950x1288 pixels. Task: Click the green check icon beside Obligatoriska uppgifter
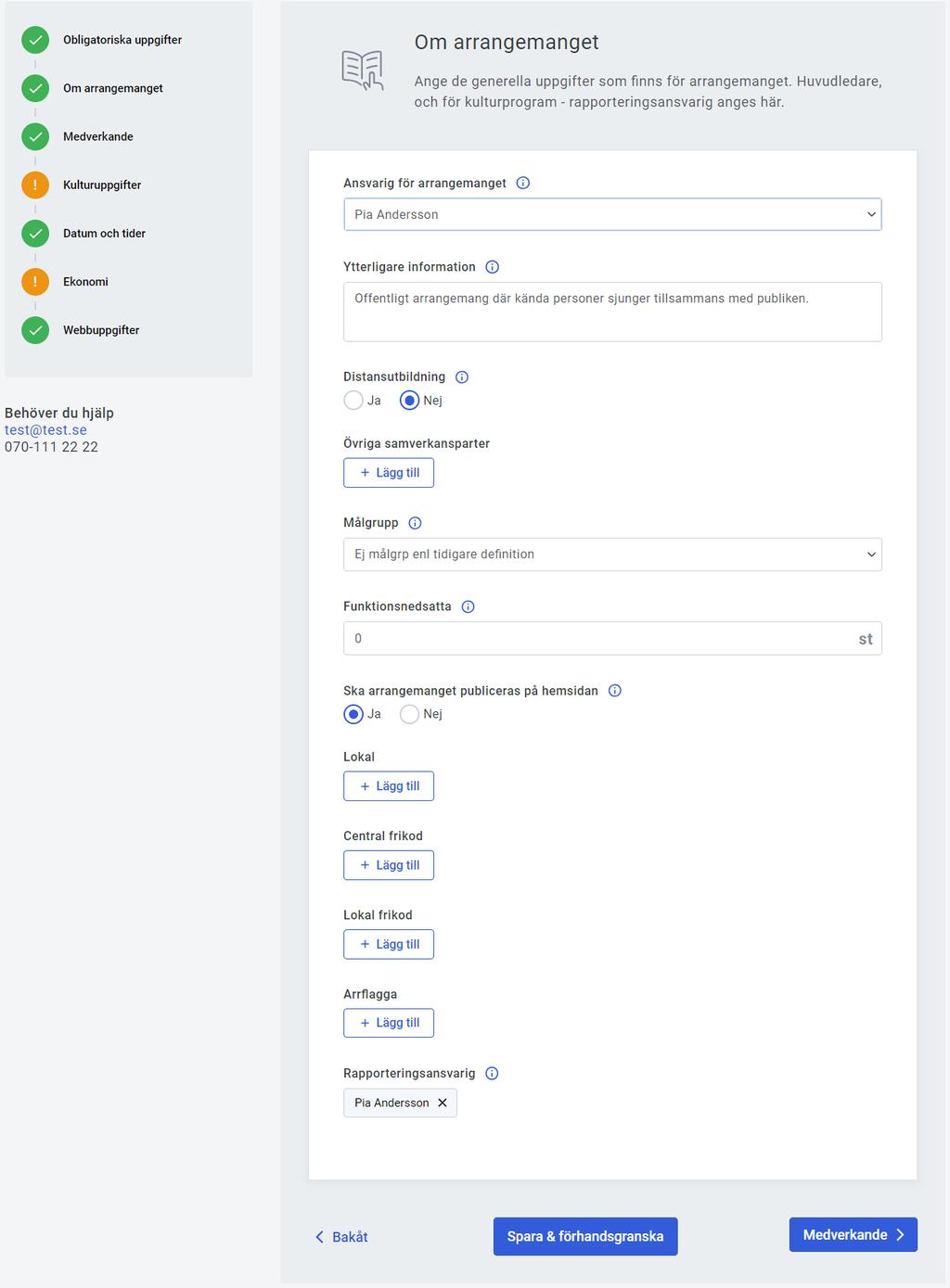pos(35,40)
